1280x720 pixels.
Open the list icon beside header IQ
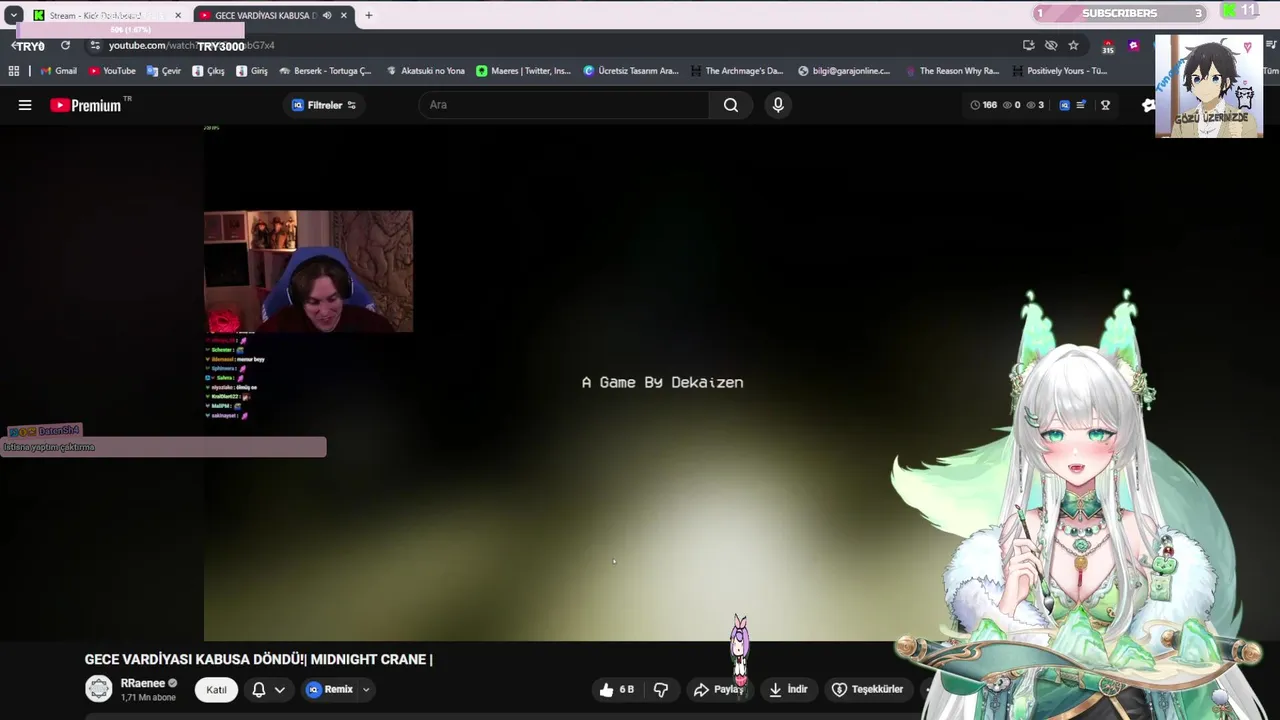[1081, 105]
